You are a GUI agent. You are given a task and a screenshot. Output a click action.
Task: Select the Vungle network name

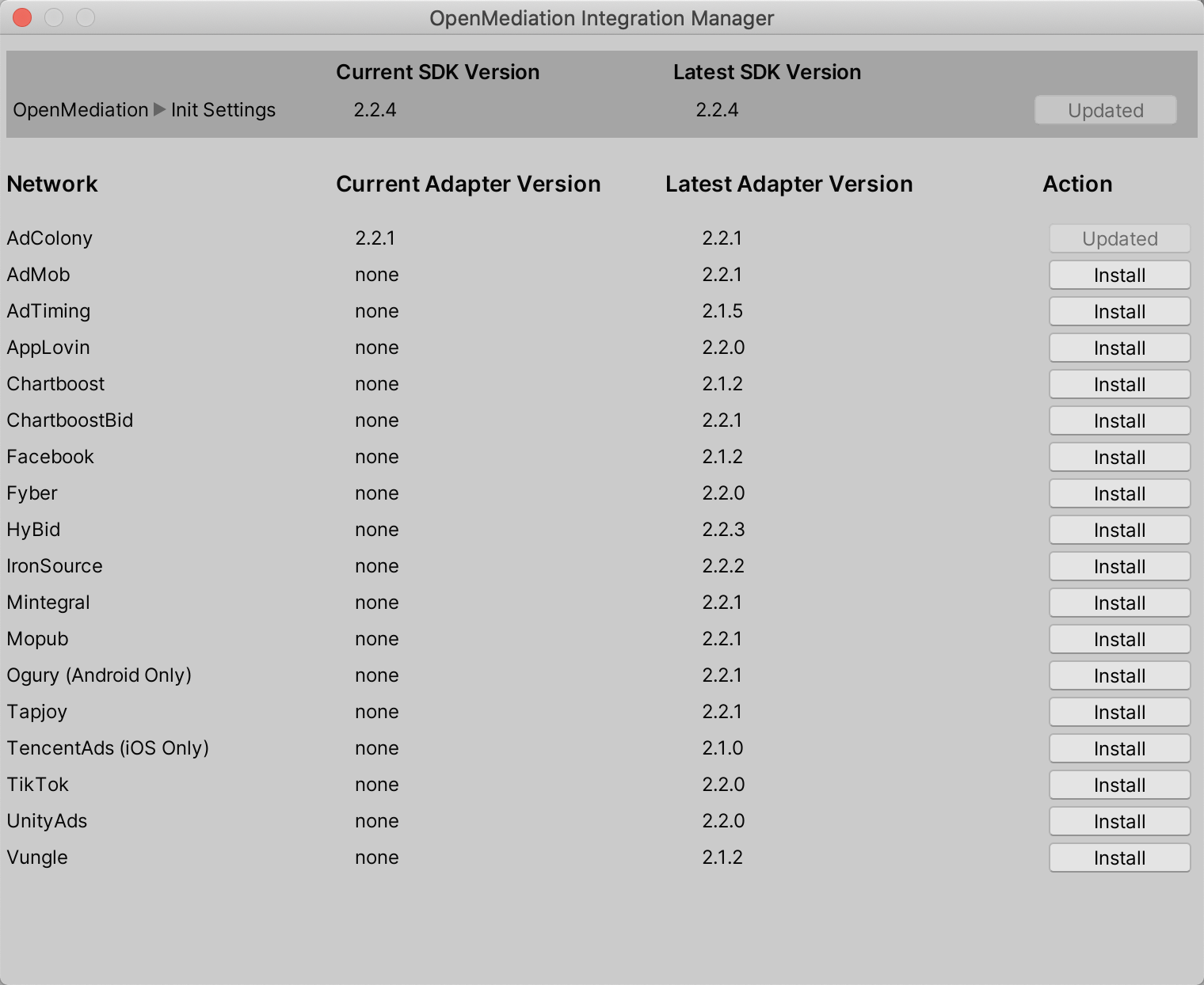pyautogui.click(x=37, y=858)
